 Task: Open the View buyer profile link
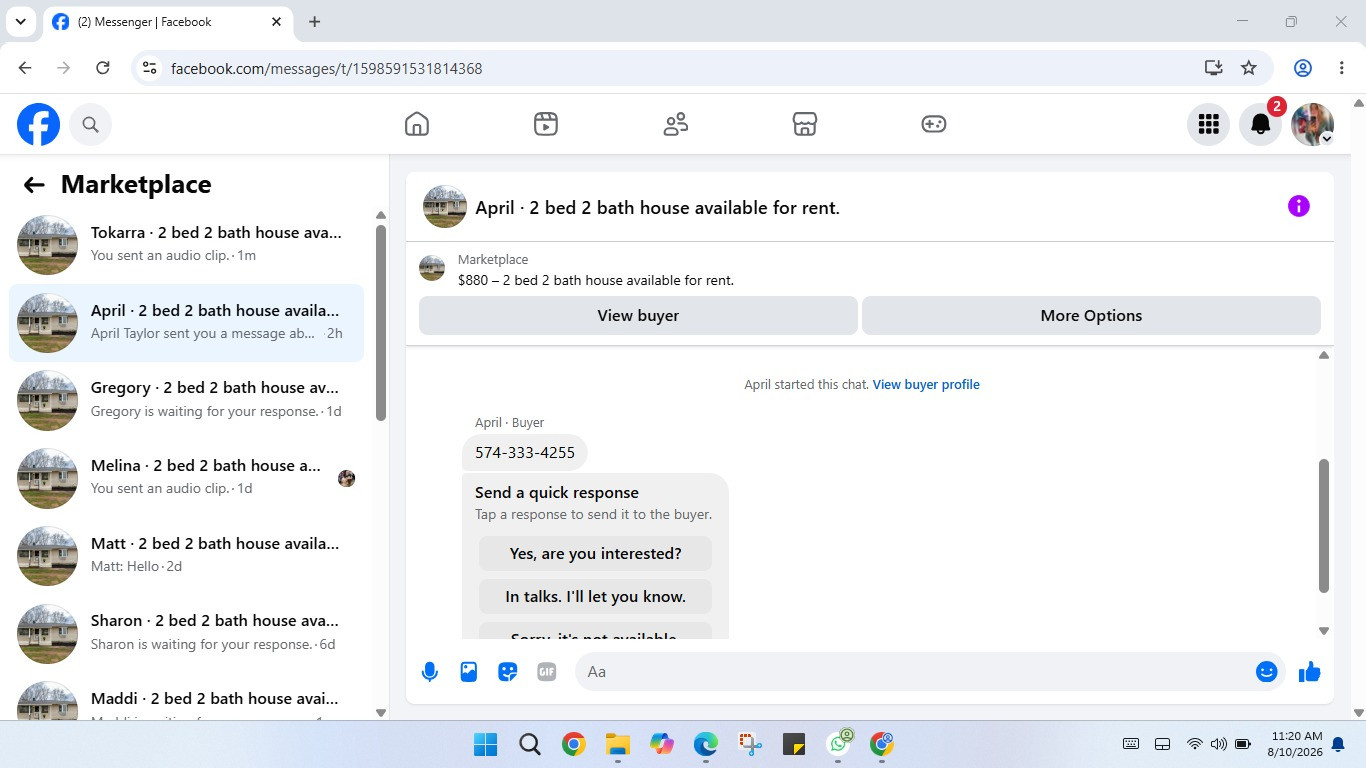(926, 384)
